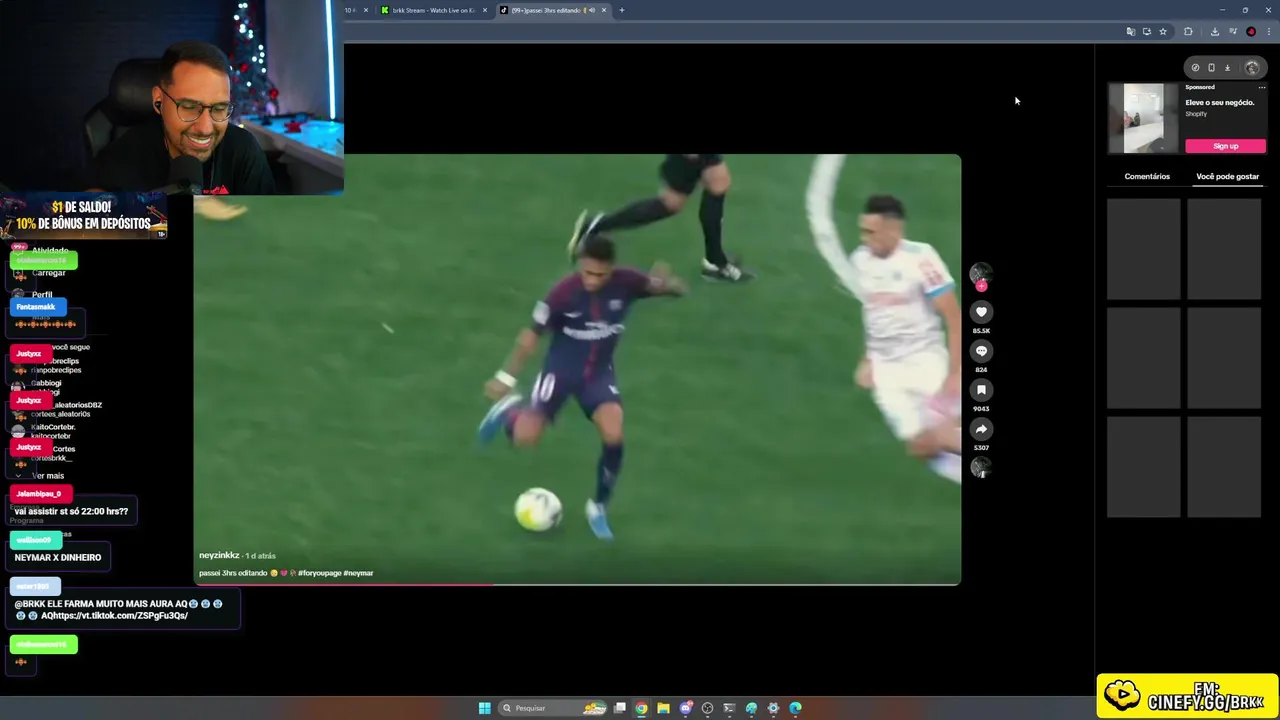Screen dimensions: 1280x720
Task: Open Discord from the taskbar
Action: point(685,708)
